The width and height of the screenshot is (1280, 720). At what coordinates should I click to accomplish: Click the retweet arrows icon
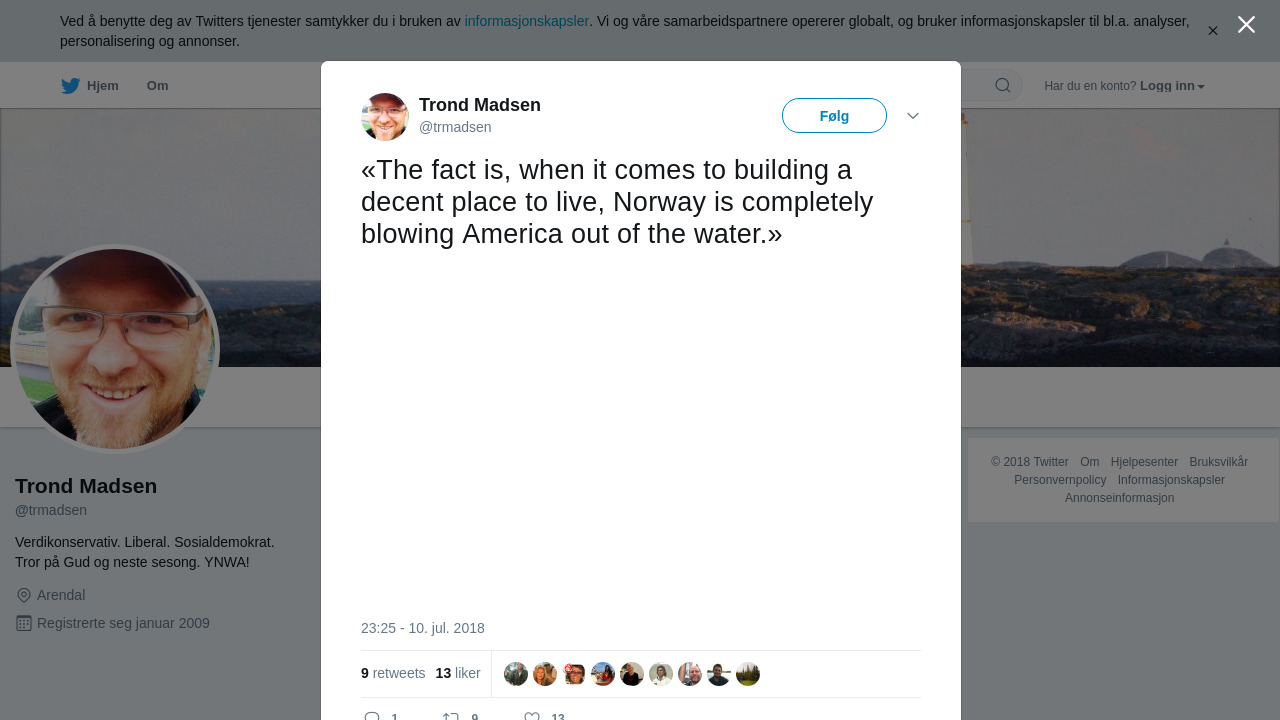[x=450, y=716]
